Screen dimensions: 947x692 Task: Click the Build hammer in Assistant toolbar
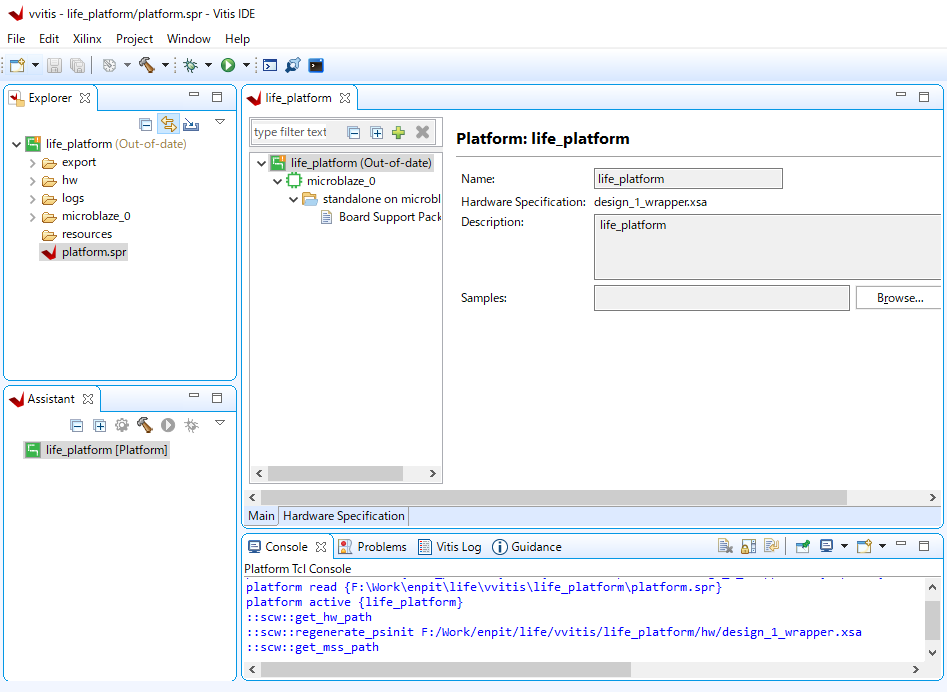145,425
